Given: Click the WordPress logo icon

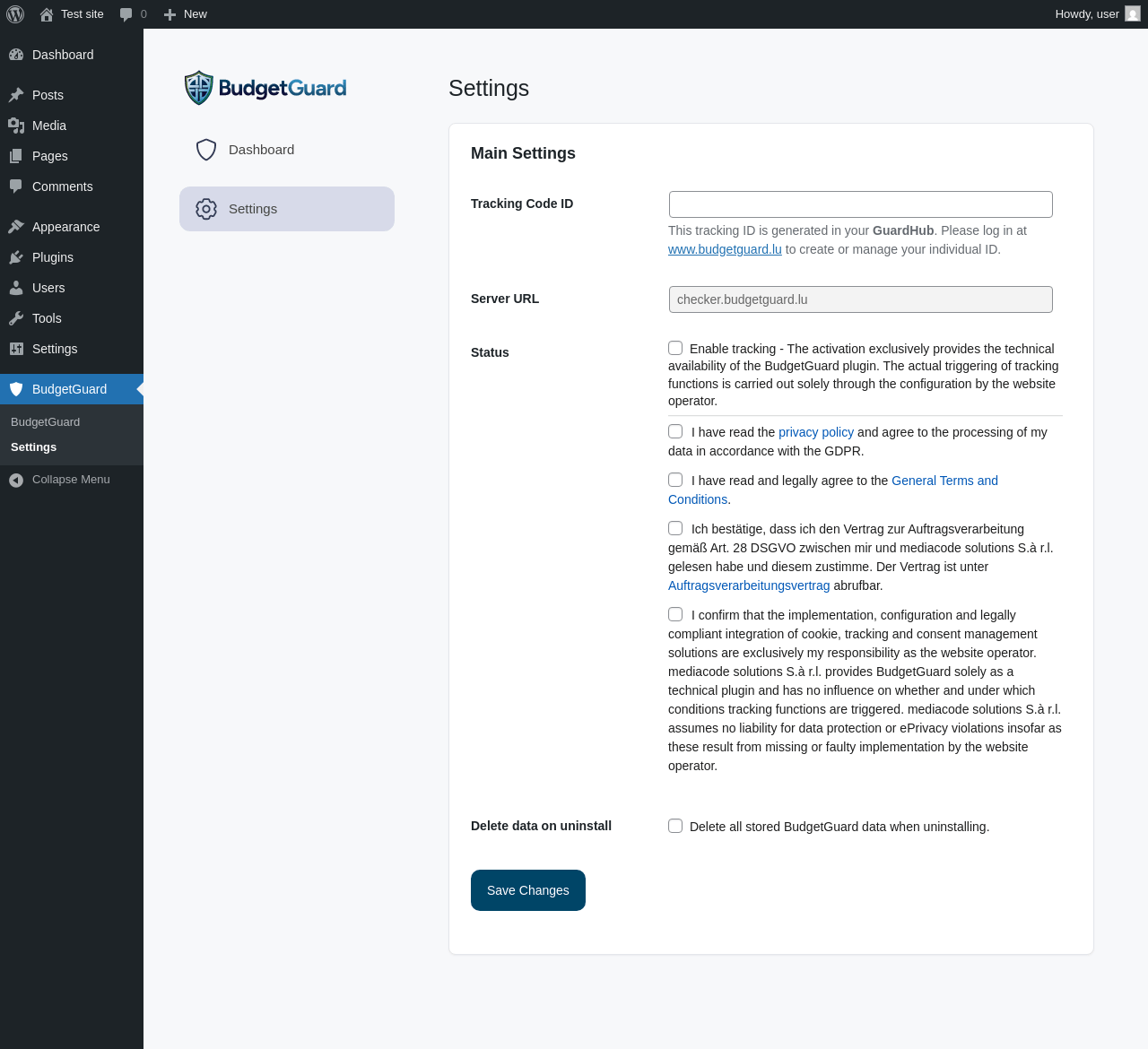Looking at the screenshot, I should tap(15, 14).
